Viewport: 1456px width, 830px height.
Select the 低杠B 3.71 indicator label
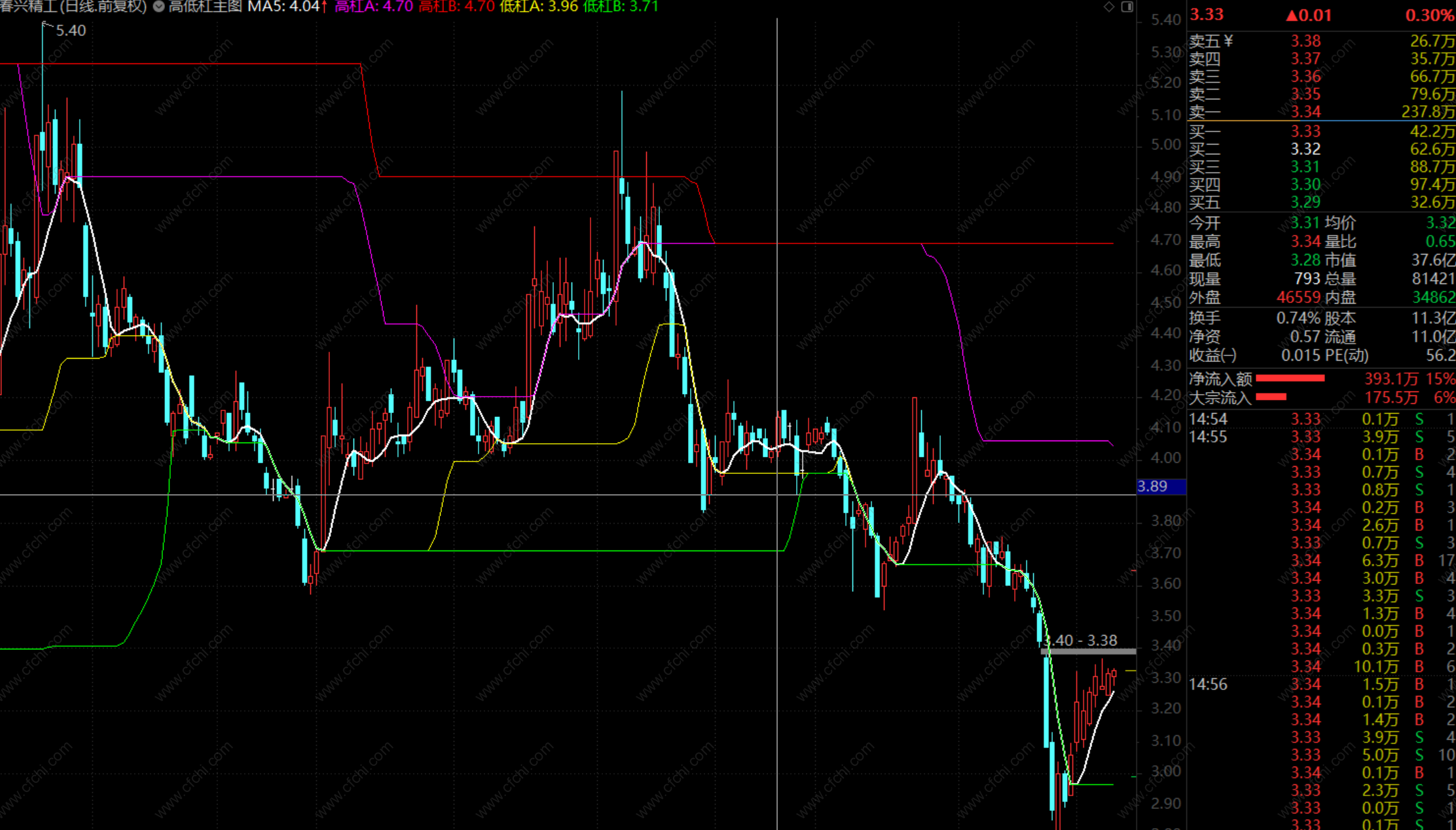point(620,7)
